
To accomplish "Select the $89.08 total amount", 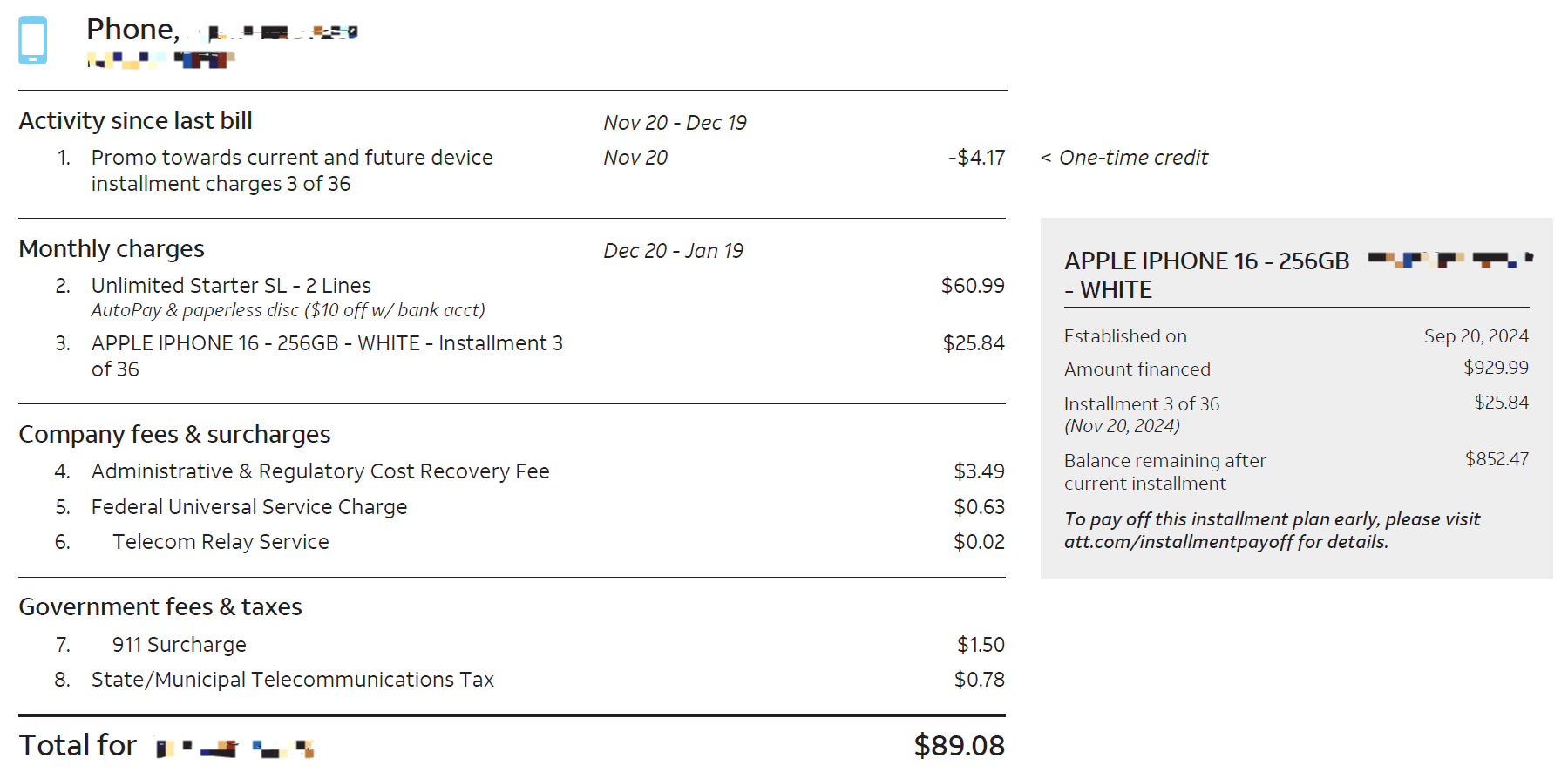I will tap(959, 746).
